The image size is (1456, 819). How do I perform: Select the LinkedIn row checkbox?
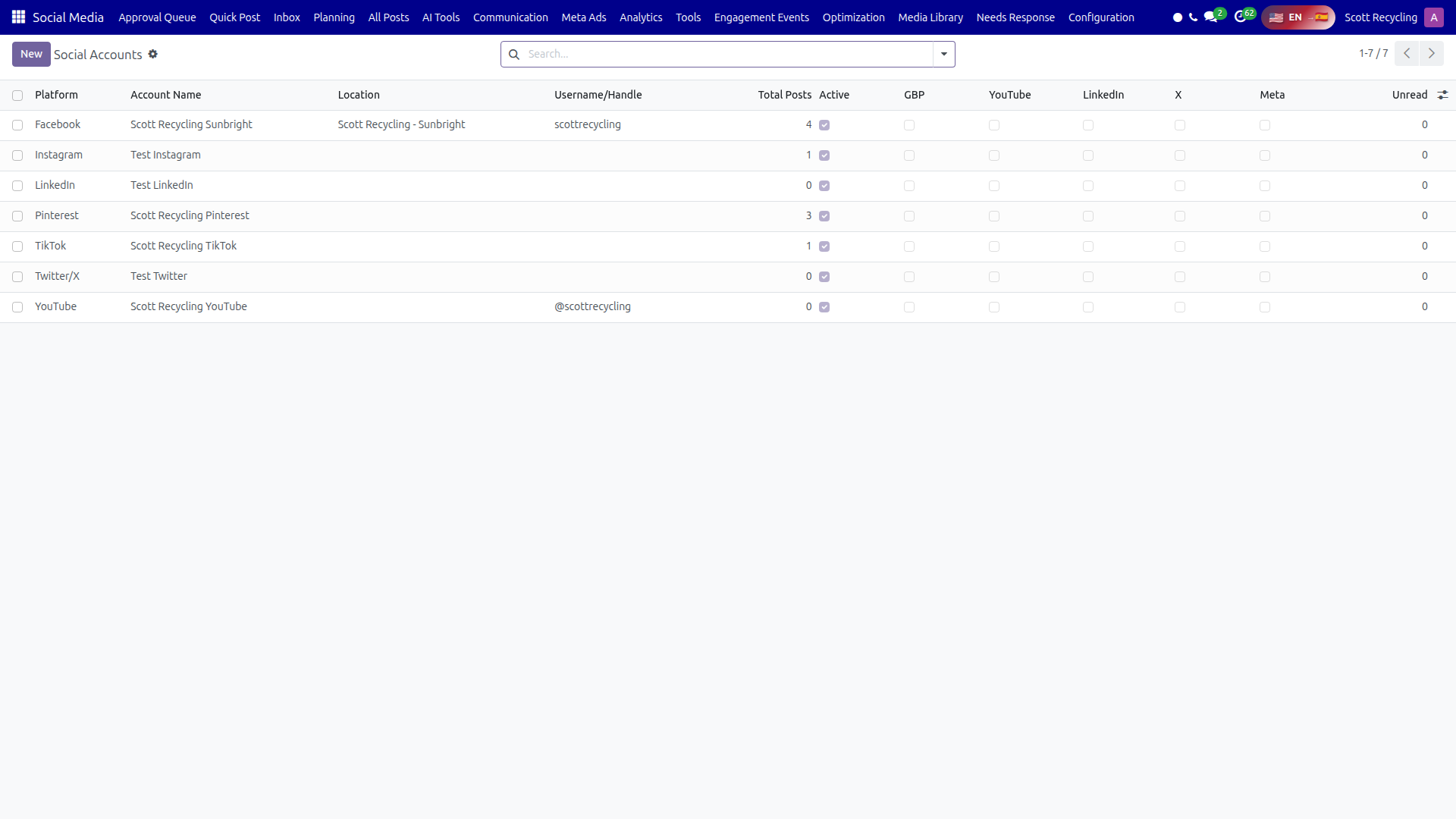tap(17, 186)
